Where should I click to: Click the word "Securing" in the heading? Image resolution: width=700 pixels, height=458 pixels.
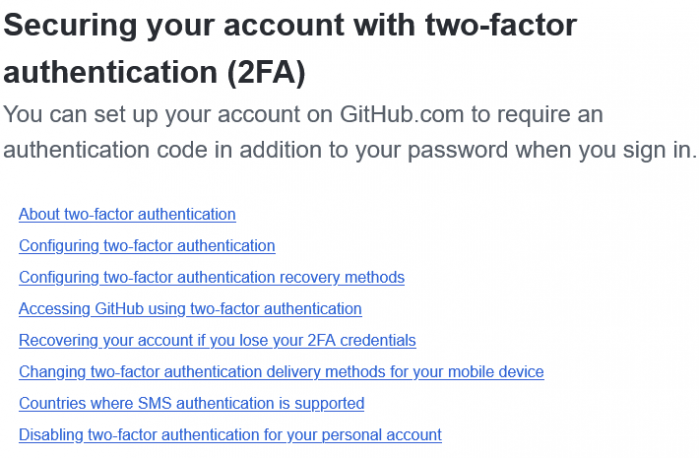coord(70,26)
